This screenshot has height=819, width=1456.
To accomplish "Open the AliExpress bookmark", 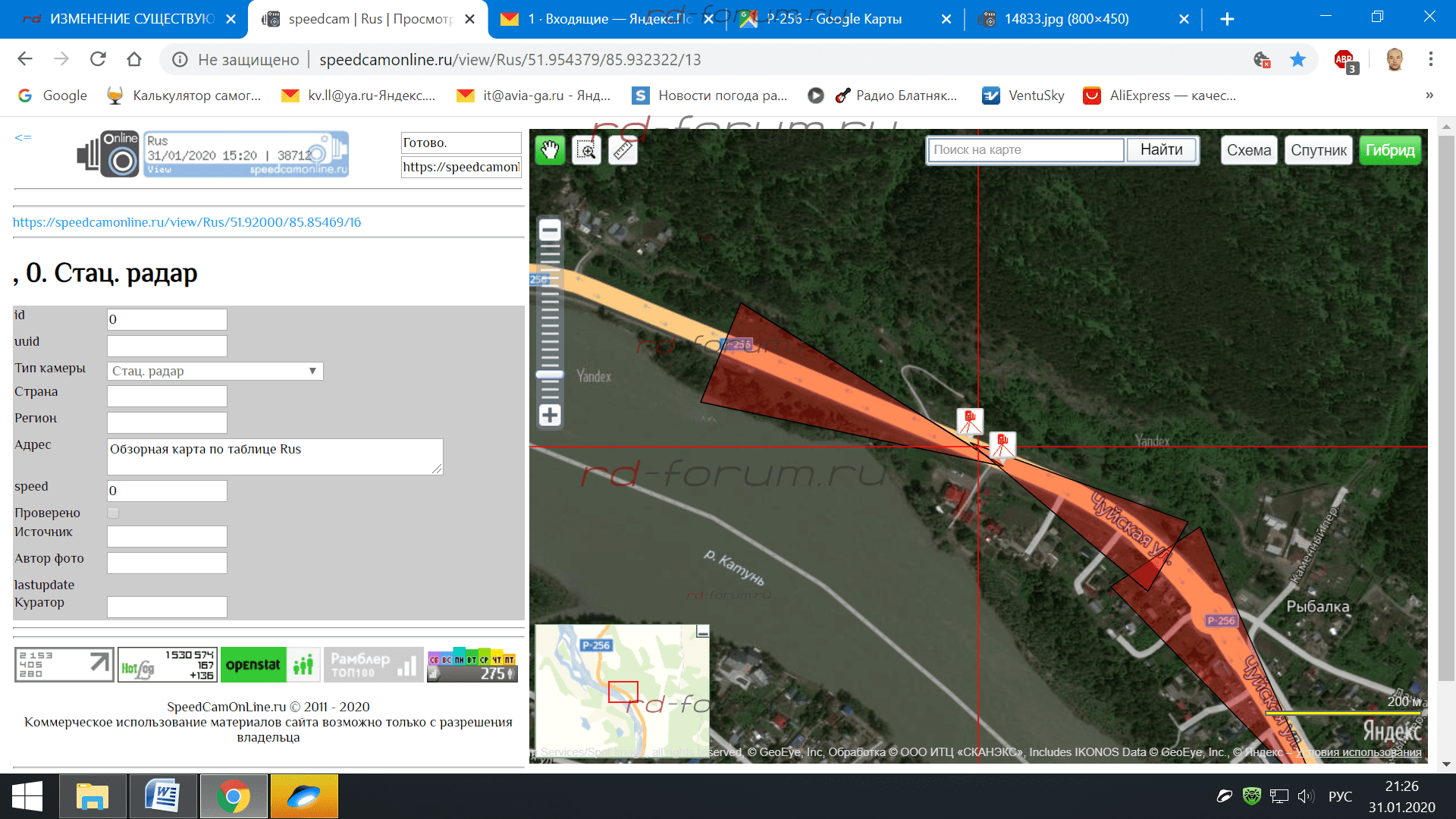I will 1160,96.
